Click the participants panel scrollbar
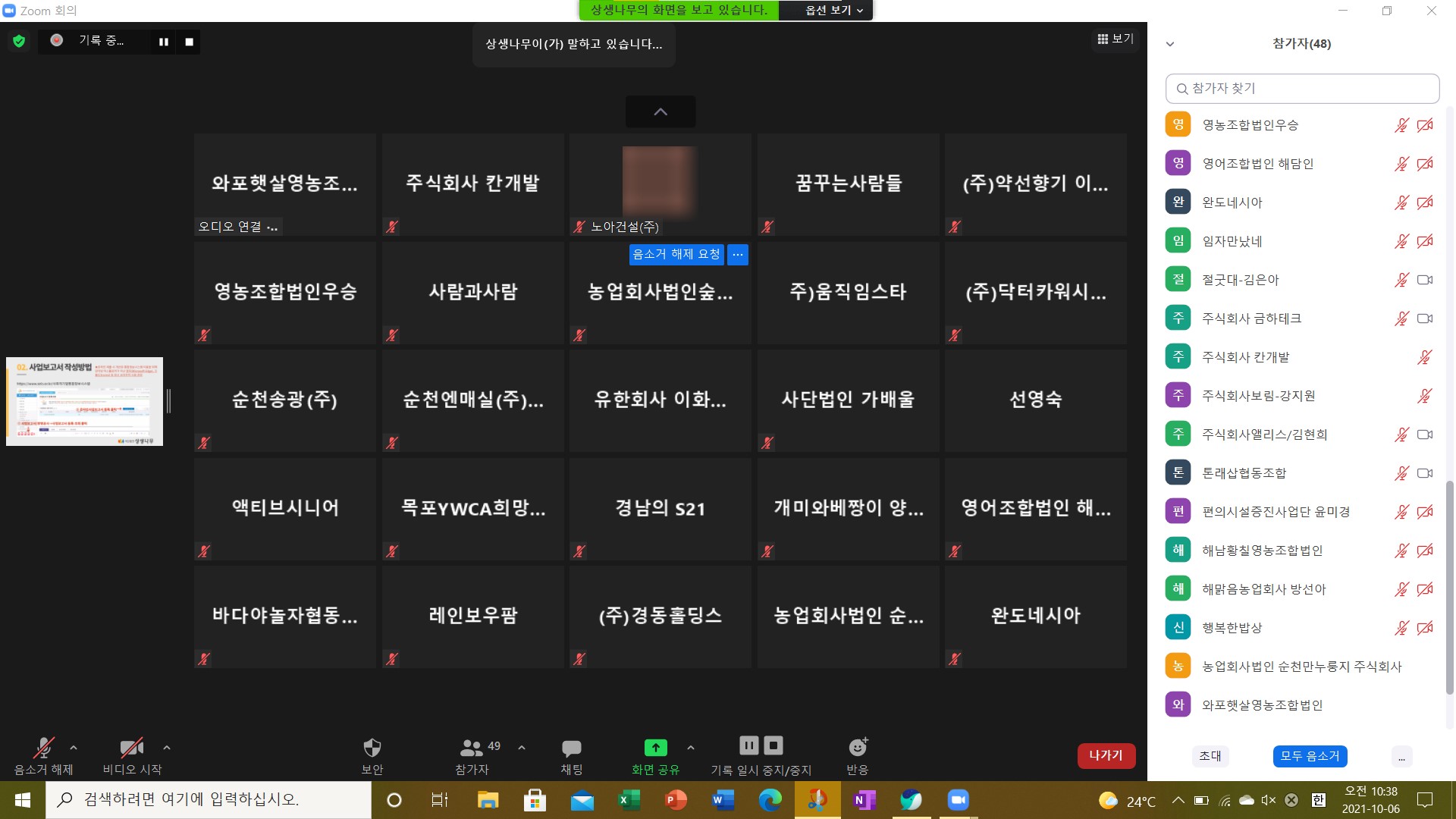The width and height of the screenshot is (1456, 819). click(x=1449, y=587)
